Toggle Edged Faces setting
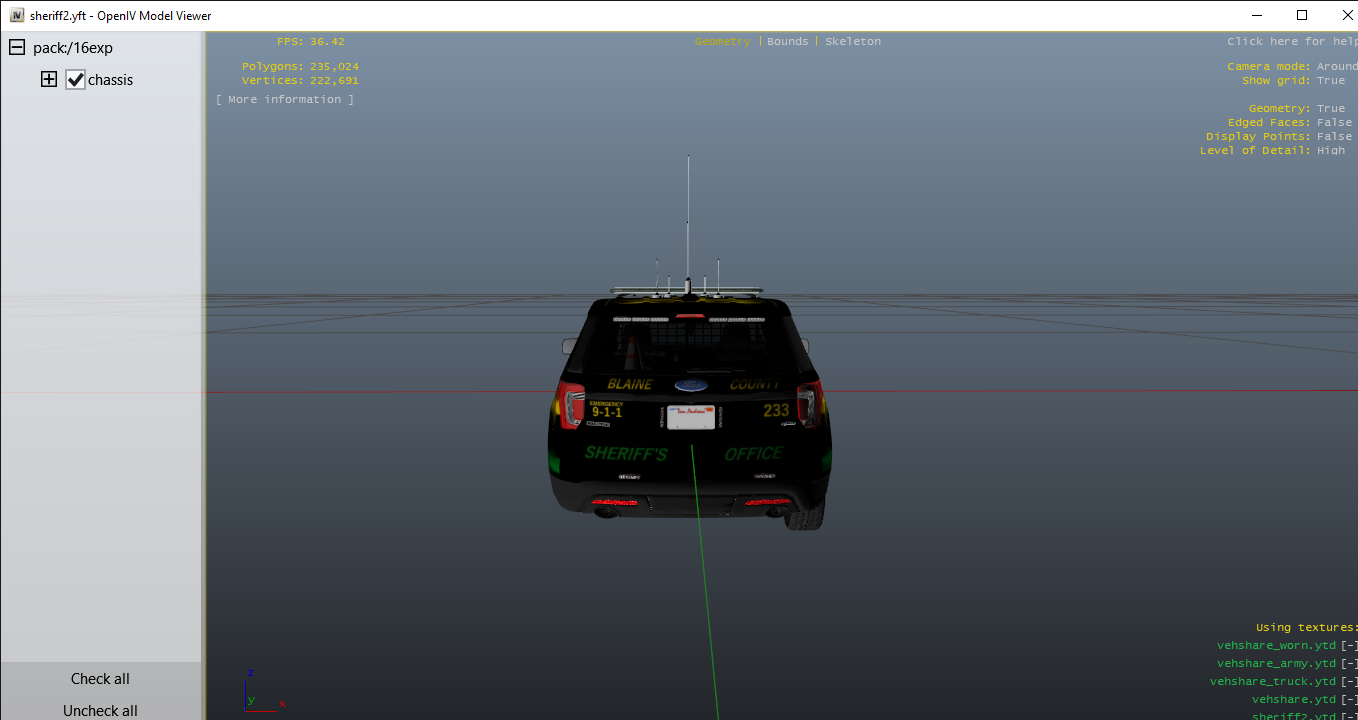This screenshot has width=1358, height=720. point(1333,123)
